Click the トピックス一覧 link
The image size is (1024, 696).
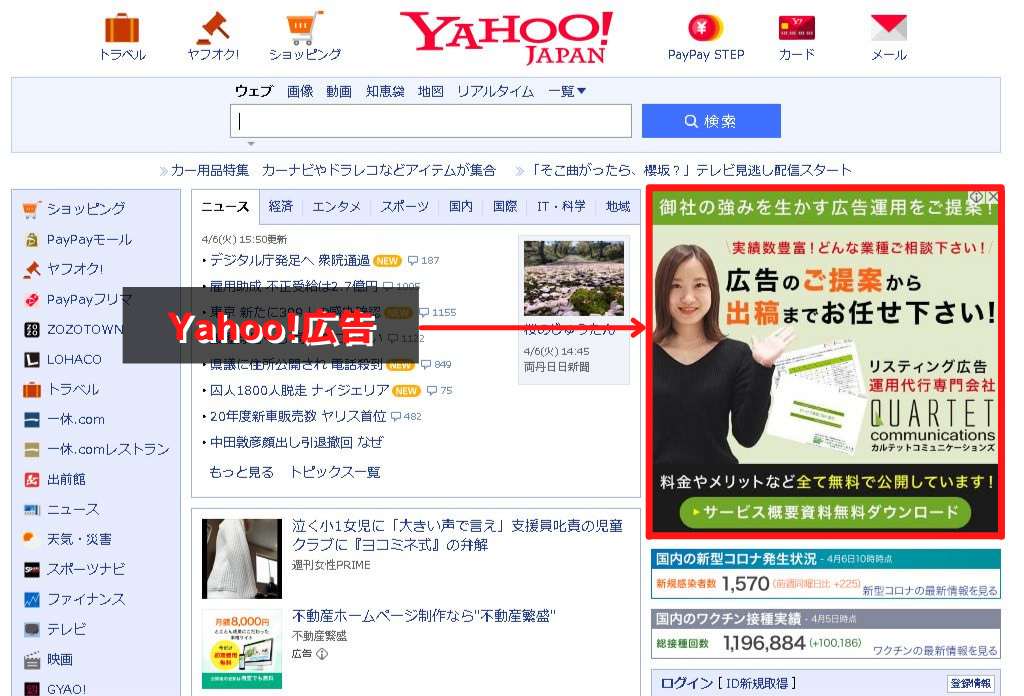(x=335, y=472)
